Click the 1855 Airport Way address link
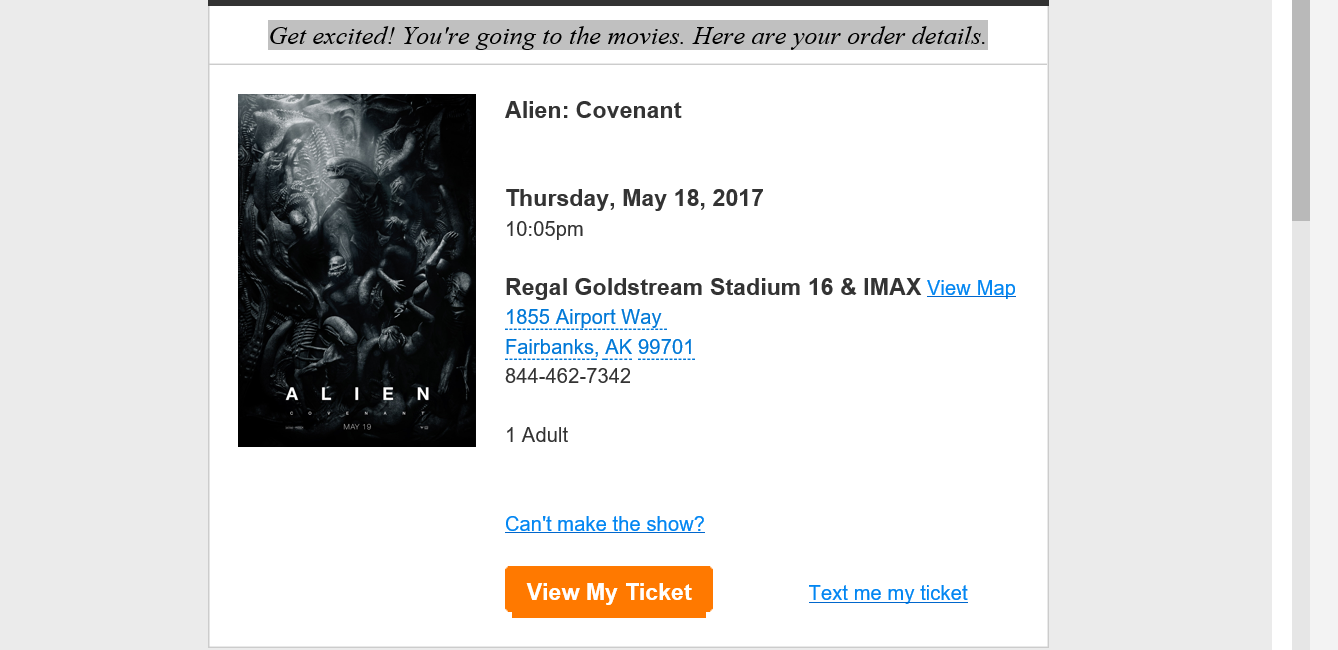Image resolution: width=1338 pixels, height=650 pixels. (583, 317)
